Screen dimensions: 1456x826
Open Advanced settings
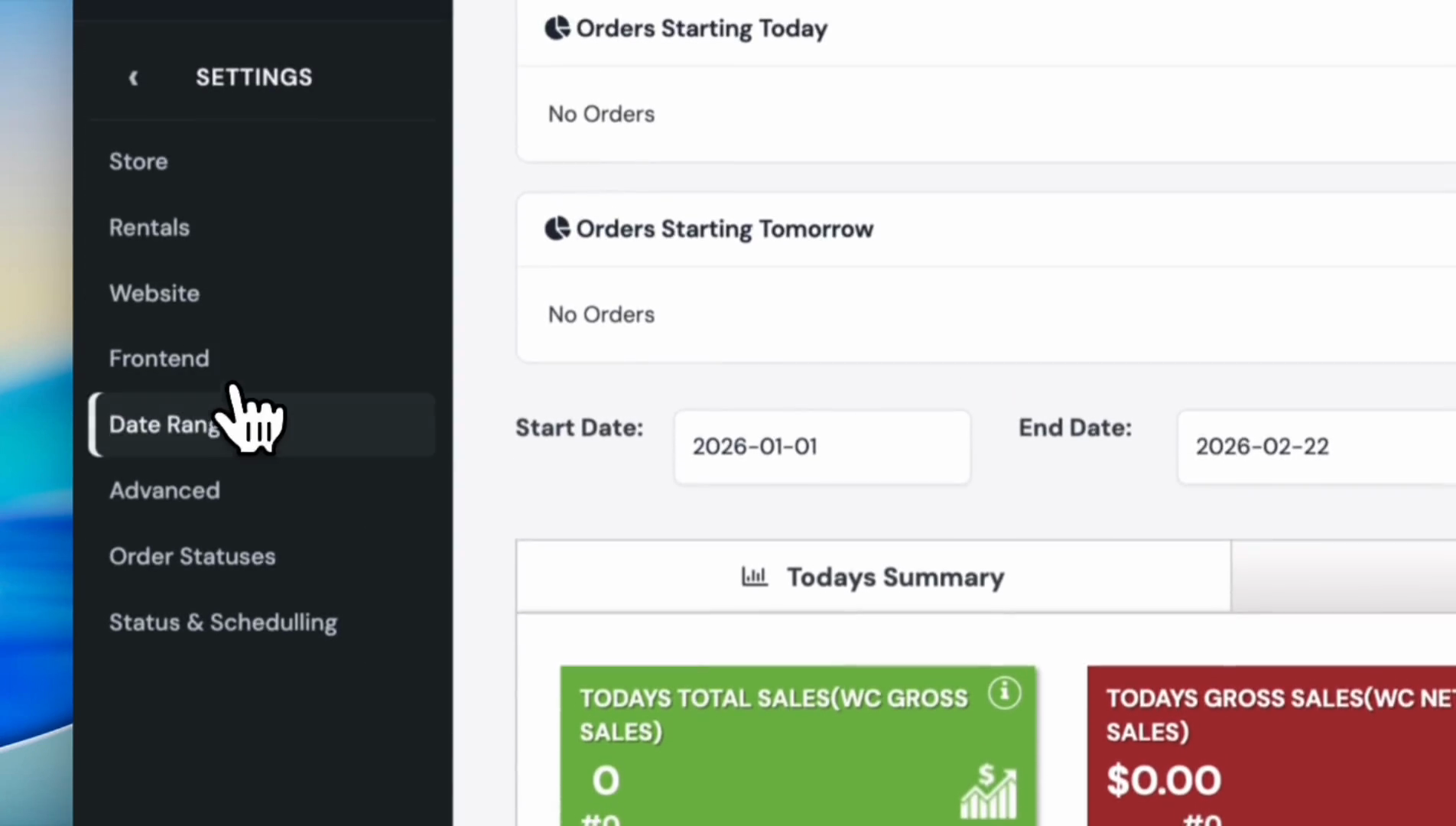pos(164,490)
